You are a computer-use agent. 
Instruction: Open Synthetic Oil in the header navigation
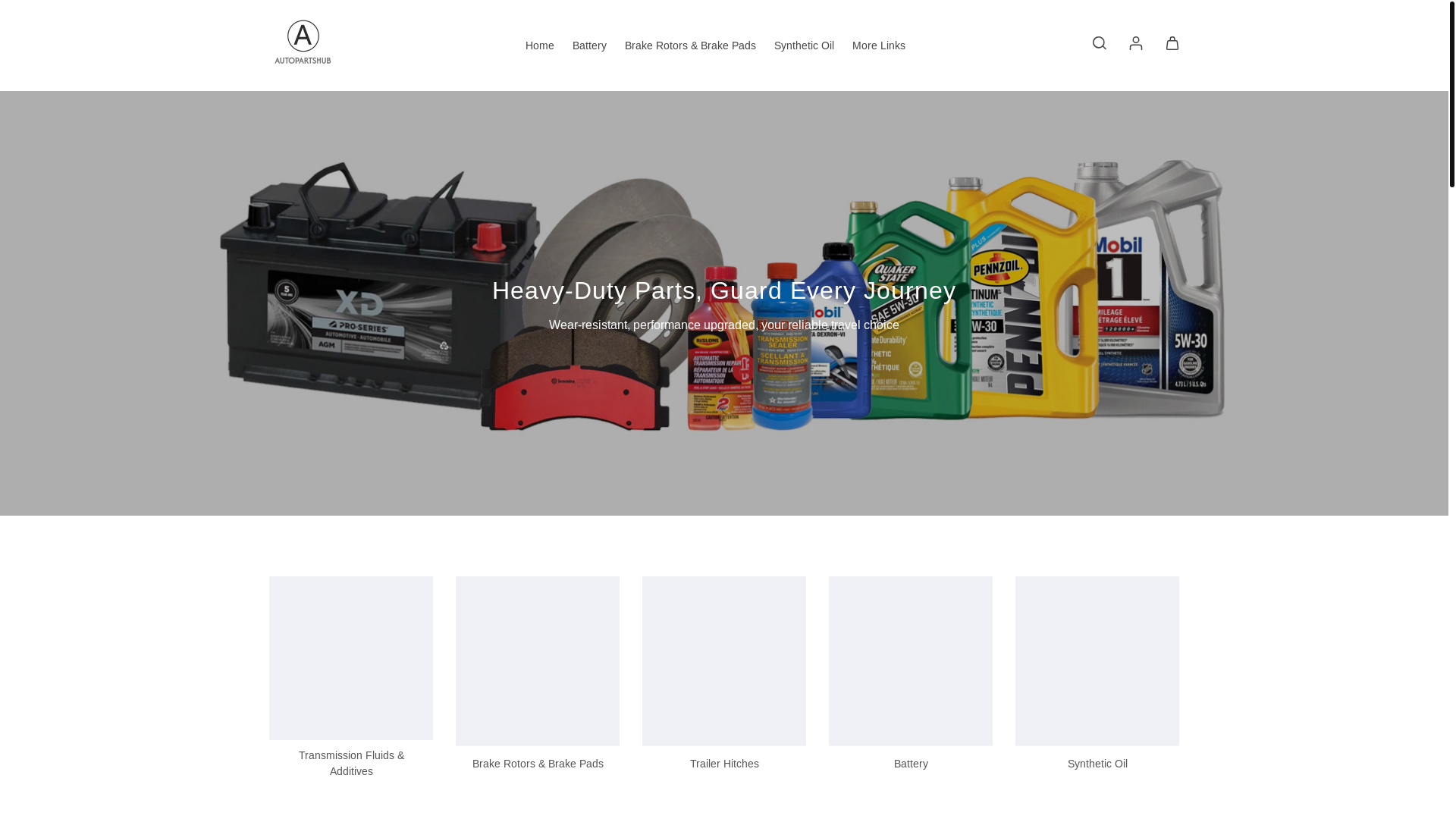pos(804,45)
